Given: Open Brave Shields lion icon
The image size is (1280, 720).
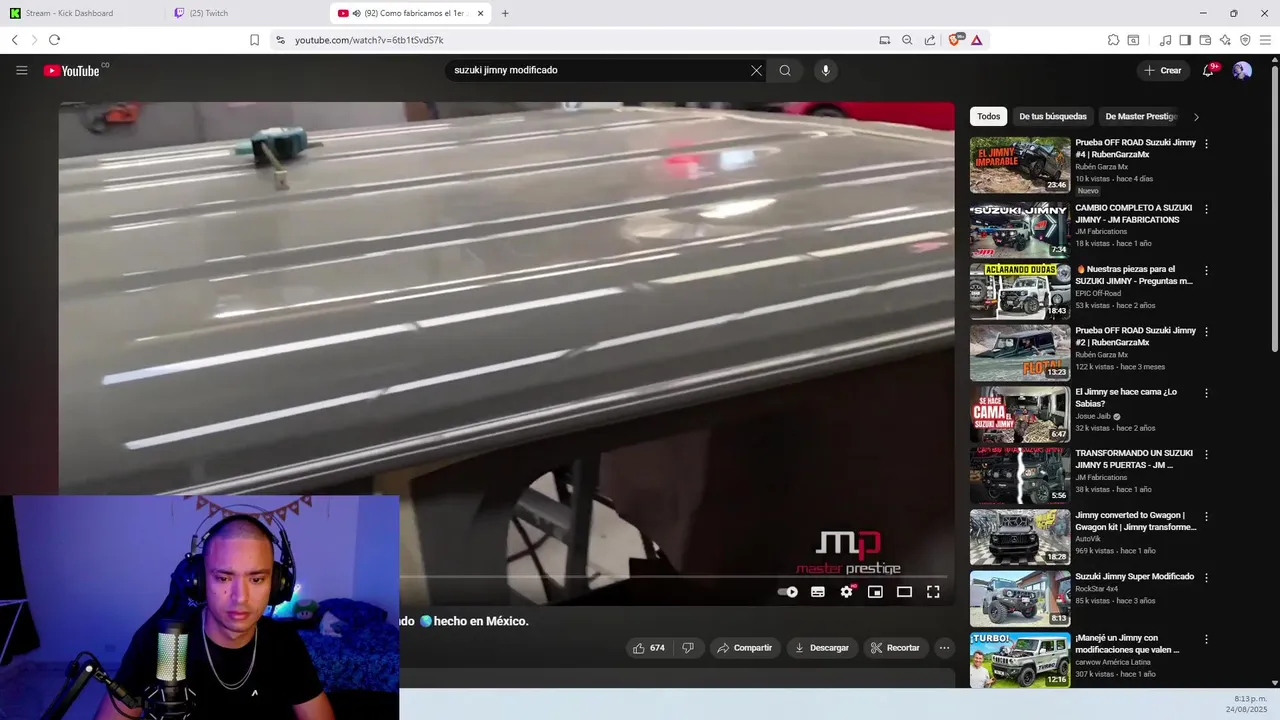Looking at the screenshot, I should [x=955, y=40].
